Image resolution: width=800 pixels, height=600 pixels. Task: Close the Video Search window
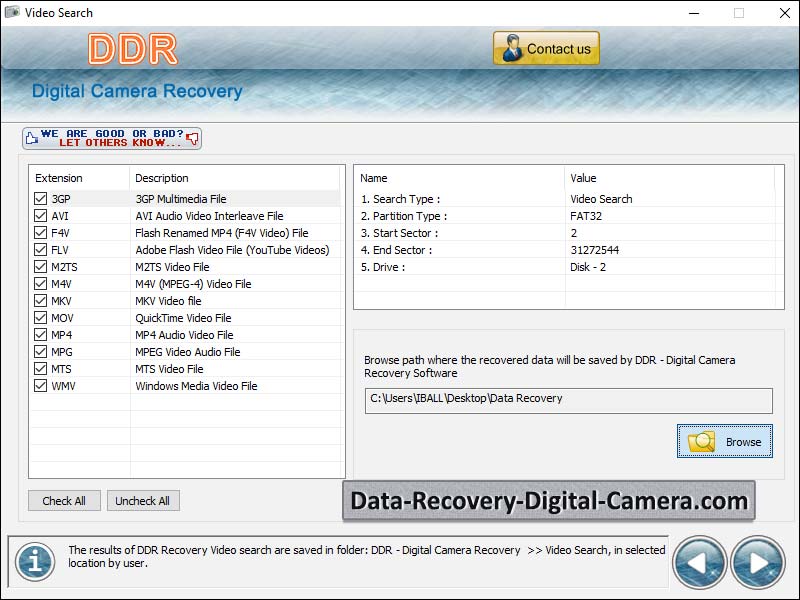pyautogui.click(x=785, y=13)
